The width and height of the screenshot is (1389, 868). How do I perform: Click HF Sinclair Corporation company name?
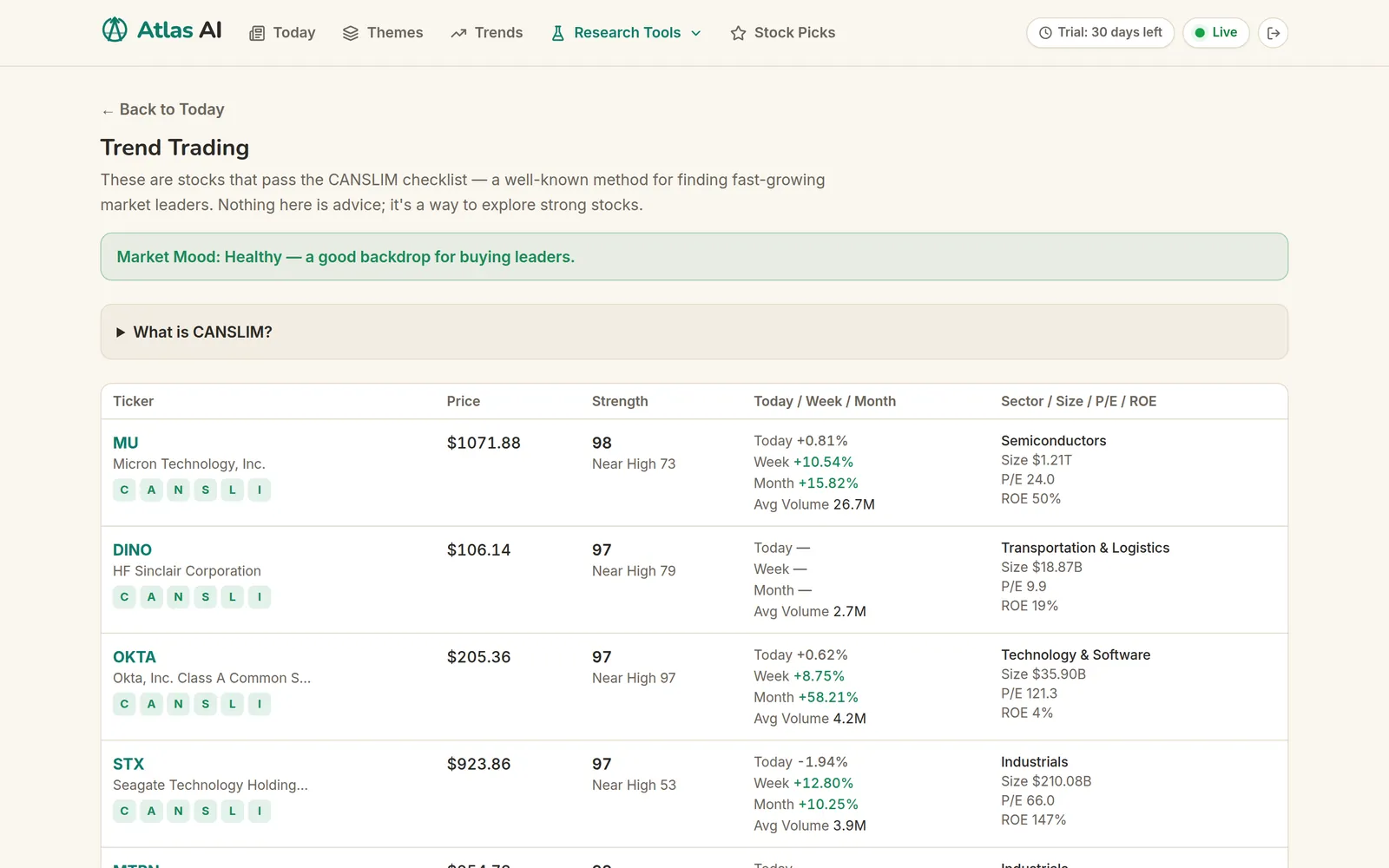click(x=187, y=571)
